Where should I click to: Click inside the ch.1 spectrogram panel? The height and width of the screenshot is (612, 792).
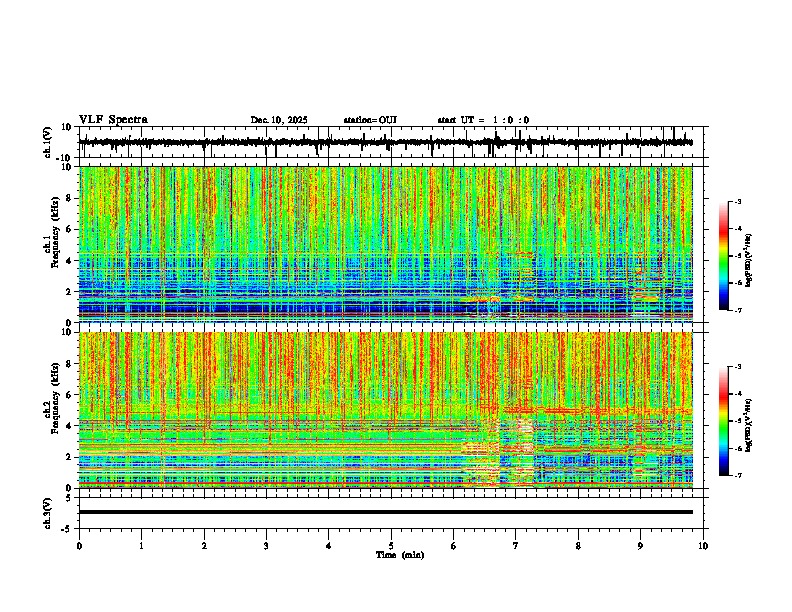pyautogui.click(x=385, y=244)
